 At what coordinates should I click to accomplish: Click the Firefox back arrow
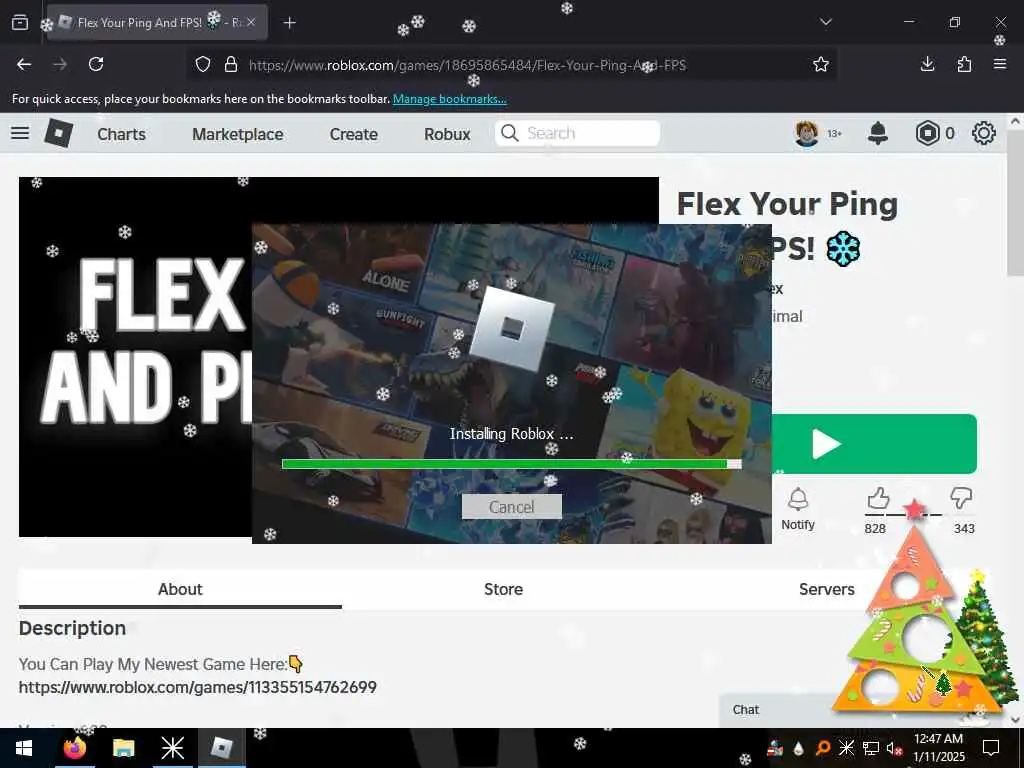pyautogui.click(x=24, y=64)
